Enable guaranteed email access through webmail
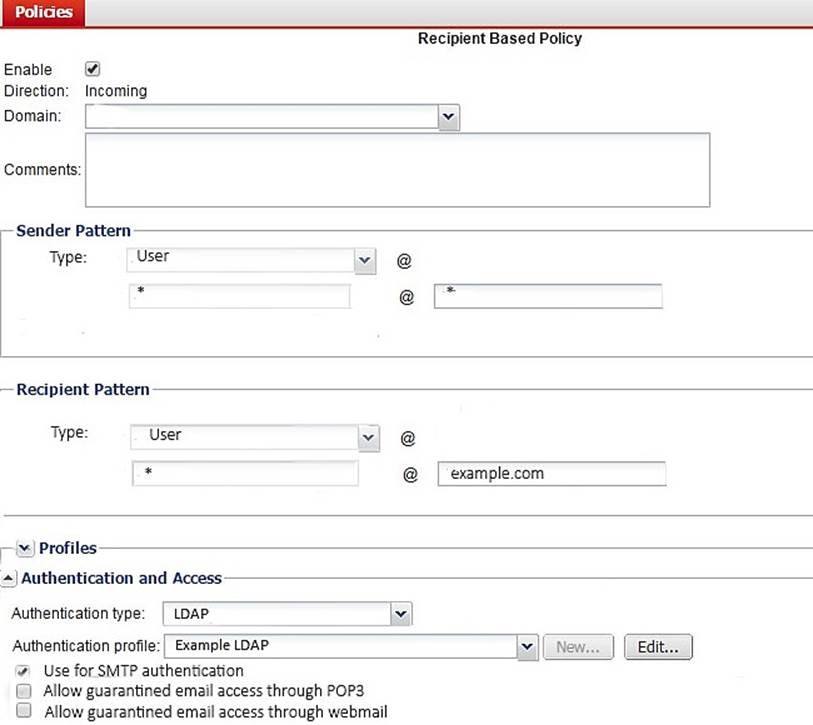 [x=23, y=712]
